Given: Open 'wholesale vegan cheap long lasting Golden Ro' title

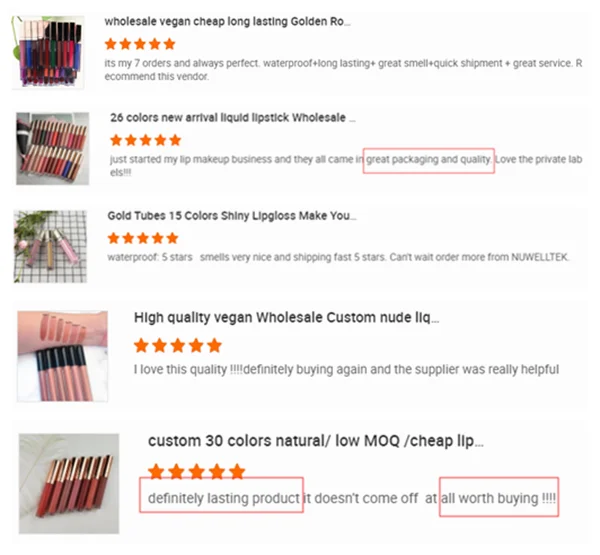Looking at the screenshot, I should 227,21.
